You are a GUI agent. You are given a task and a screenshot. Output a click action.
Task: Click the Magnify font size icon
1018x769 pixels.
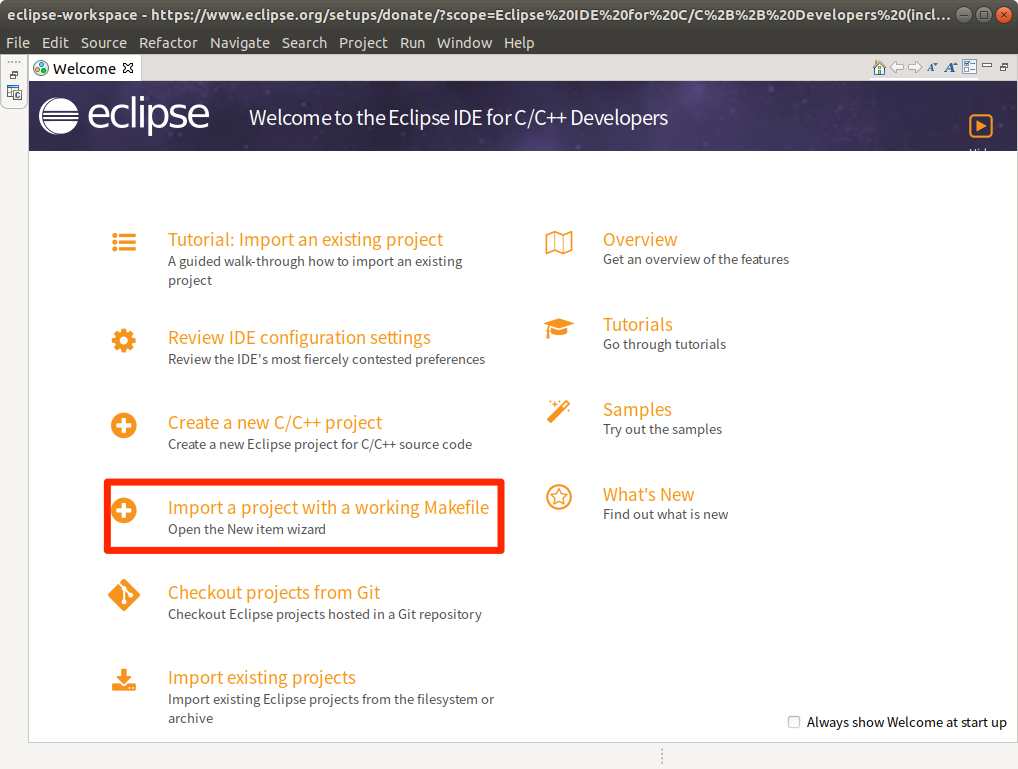tap(951, 68)
